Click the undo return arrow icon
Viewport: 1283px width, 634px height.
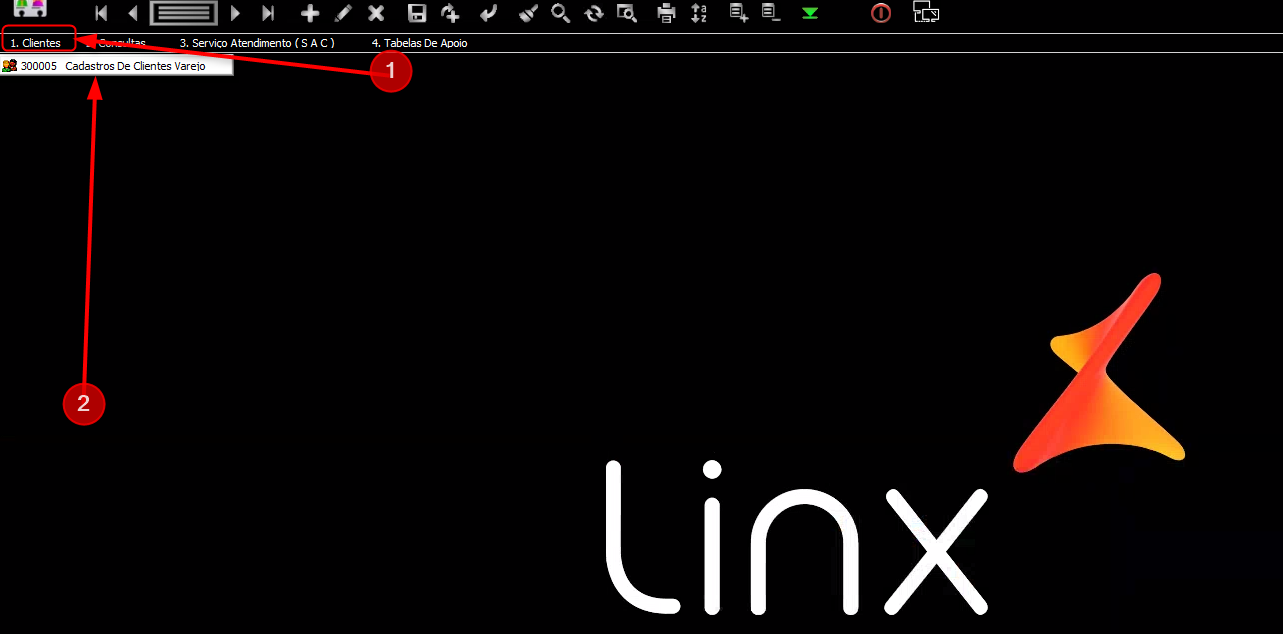pos(487,14)
